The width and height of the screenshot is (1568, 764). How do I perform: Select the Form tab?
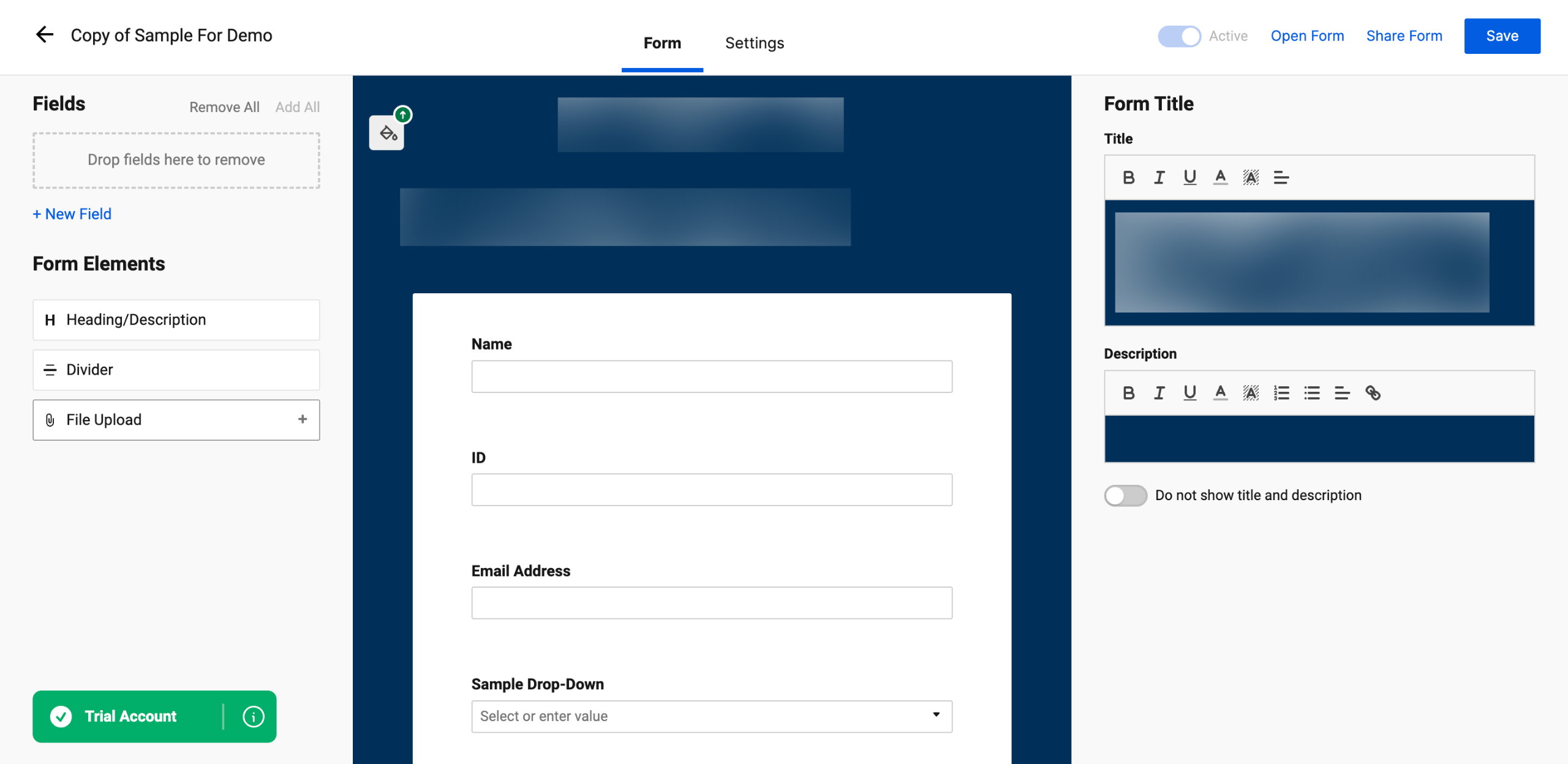(662, 43)
